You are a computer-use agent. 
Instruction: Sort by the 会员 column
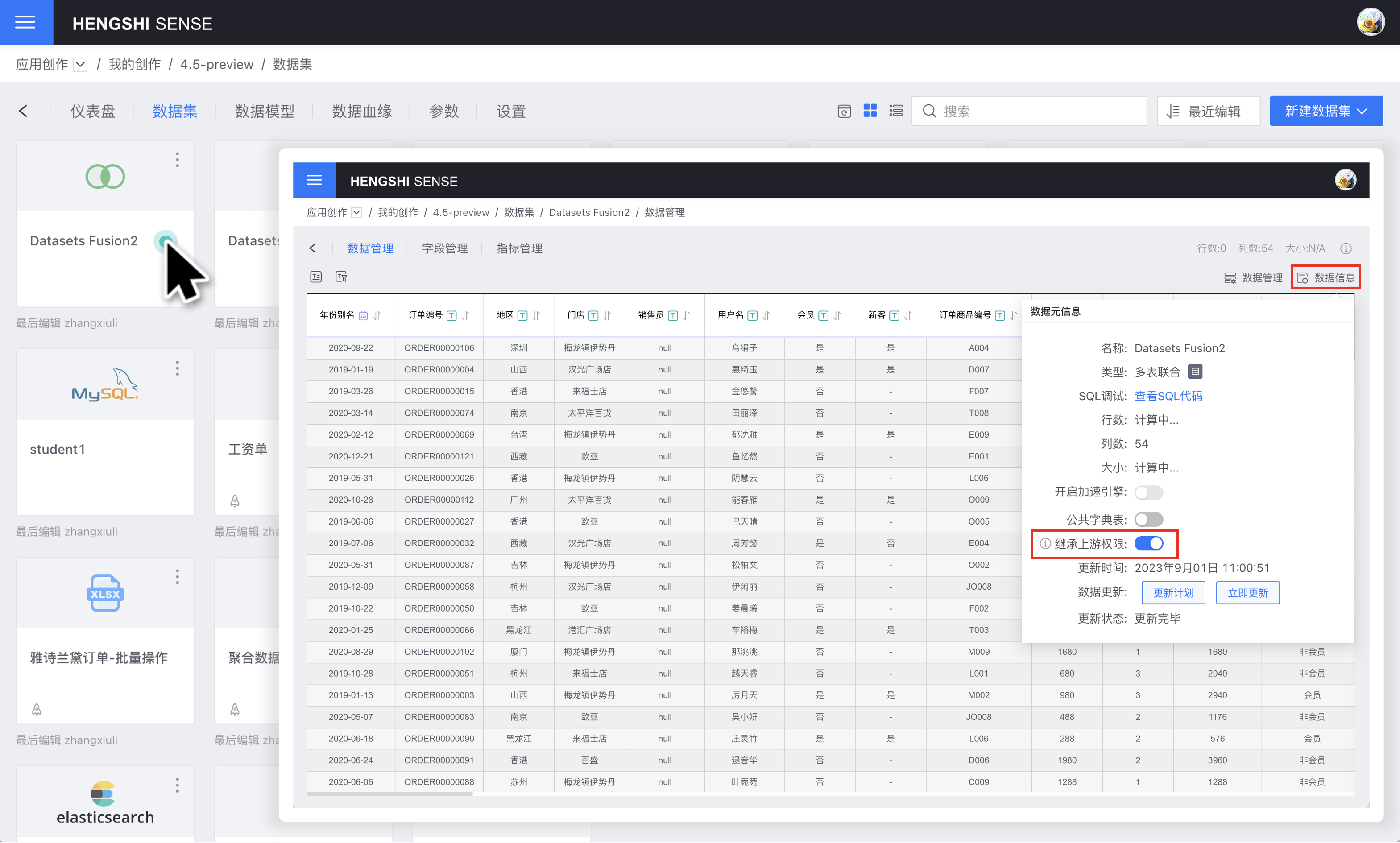click(837, 315)
